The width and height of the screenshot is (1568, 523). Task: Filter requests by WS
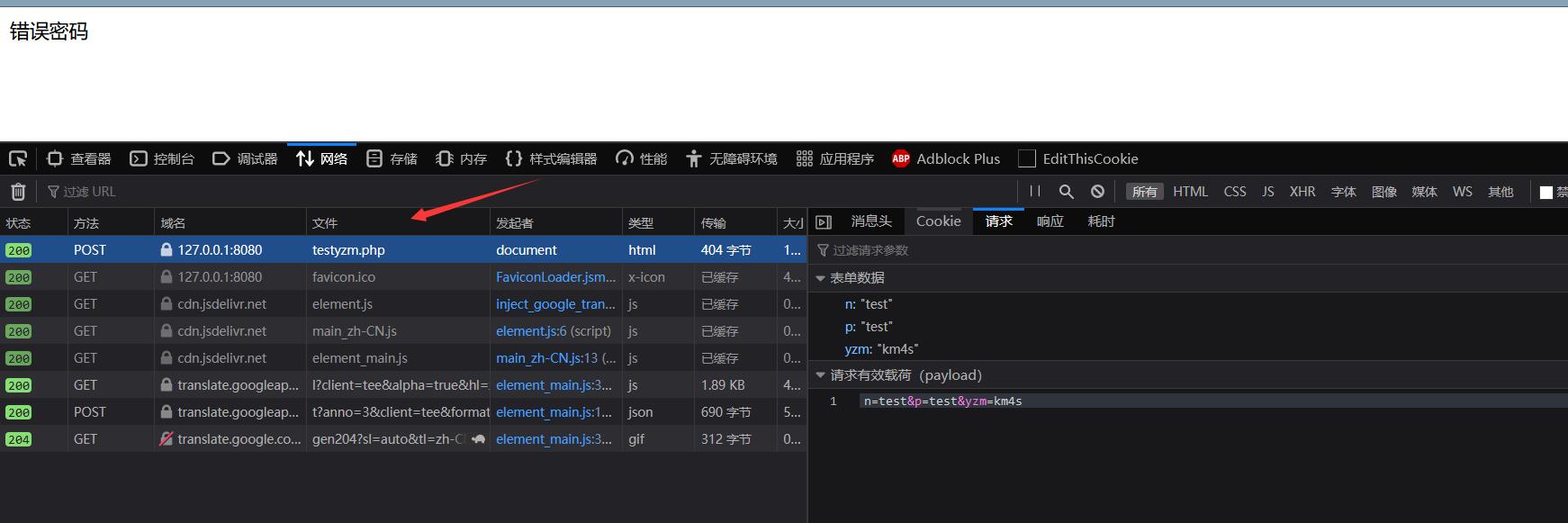[1463, 192]
